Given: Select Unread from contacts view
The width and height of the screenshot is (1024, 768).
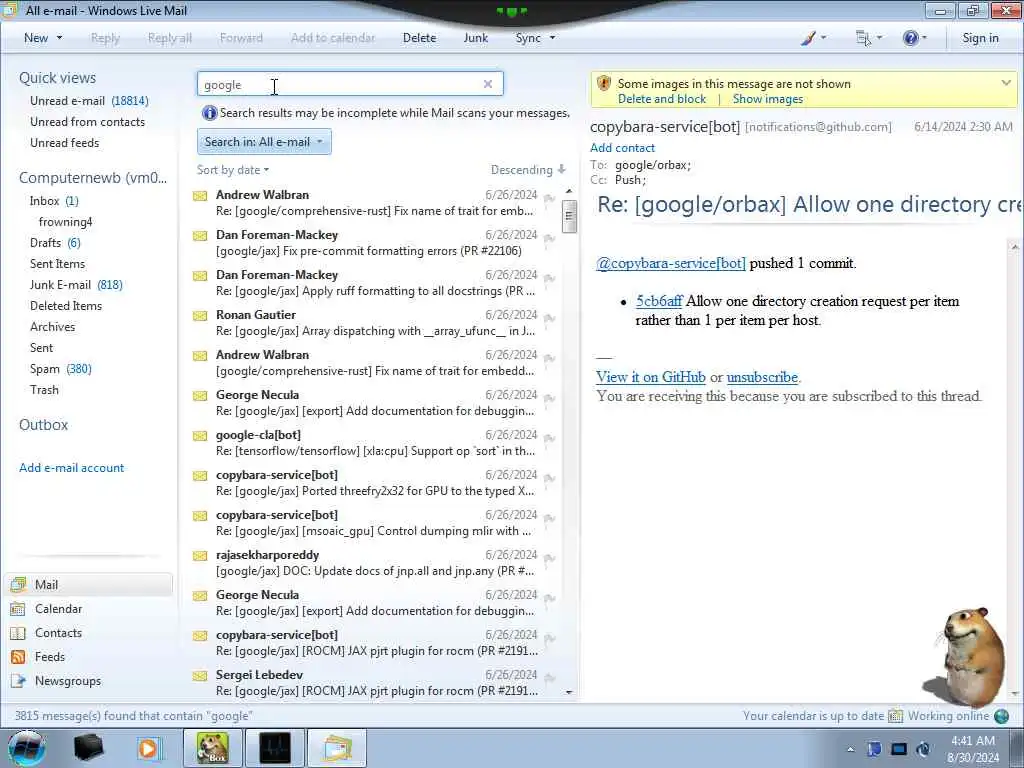Looking at the screenshot, I should point(87,121).
